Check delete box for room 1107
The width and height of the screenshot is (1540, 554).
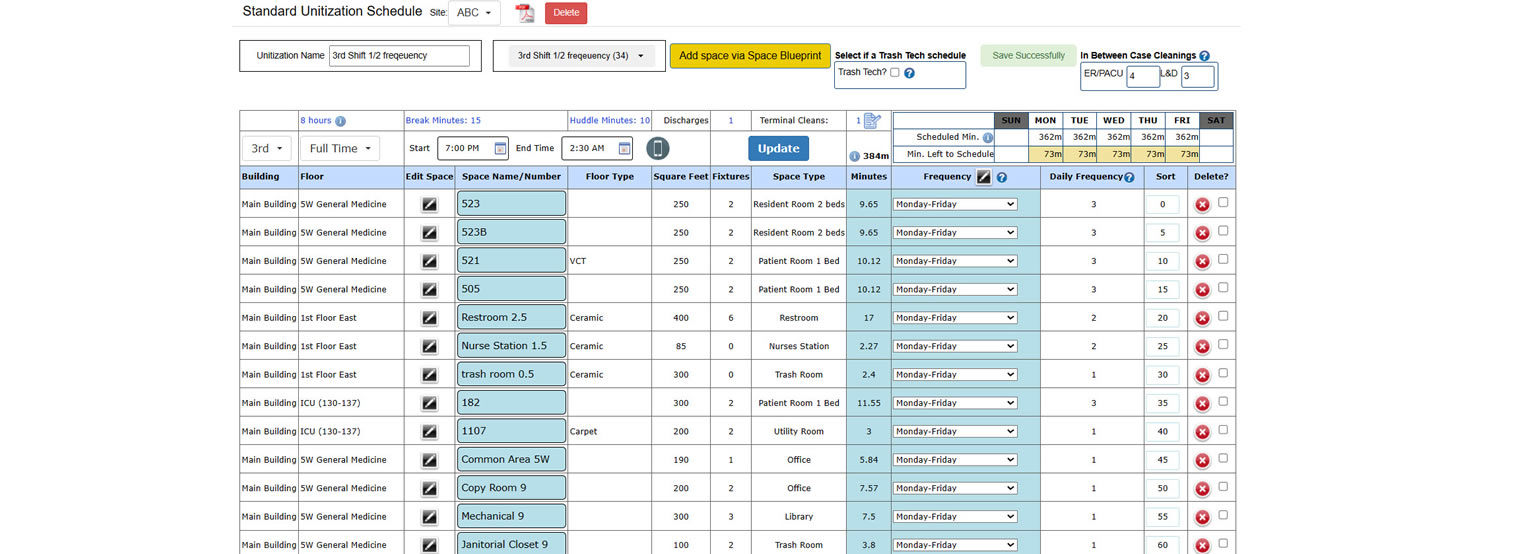click(1223, 430)
